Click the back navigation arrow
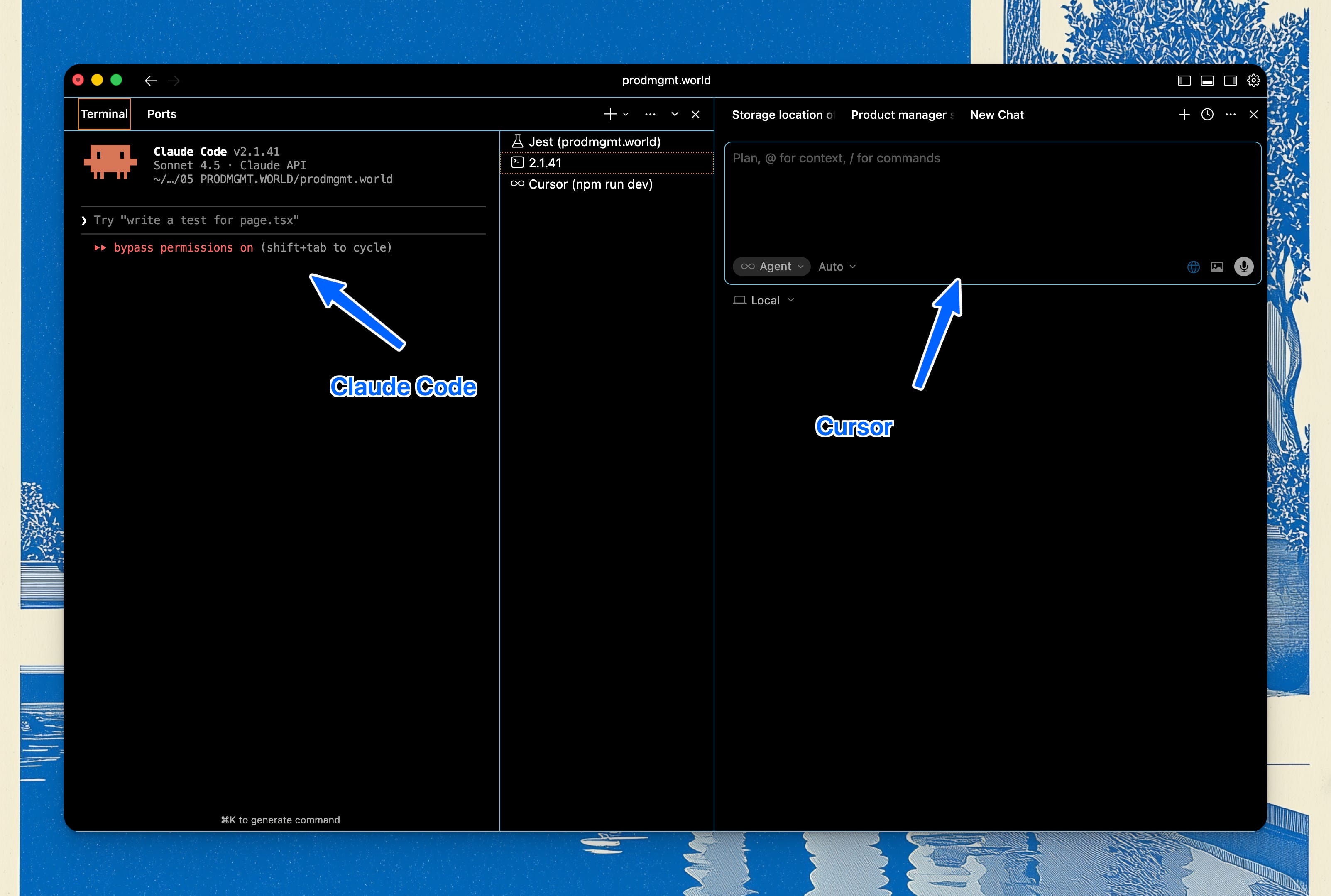The height and width of the screenshot is (896, 1331). point(150,81)
